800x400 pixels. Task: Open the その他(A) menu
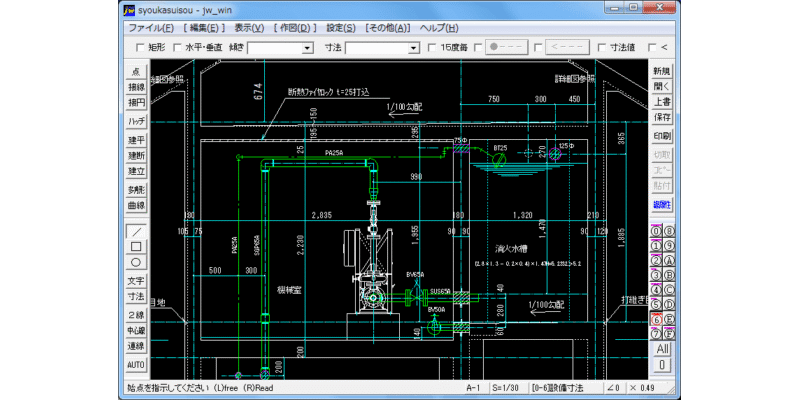(x=387, y=28)
